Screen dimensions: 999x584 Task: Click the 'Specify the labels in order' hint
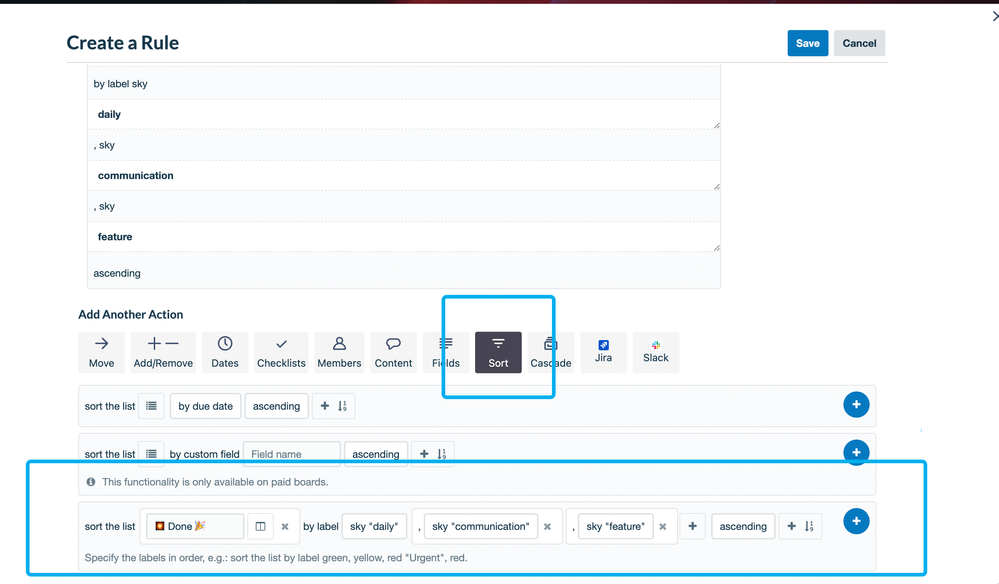click(276, 558)
